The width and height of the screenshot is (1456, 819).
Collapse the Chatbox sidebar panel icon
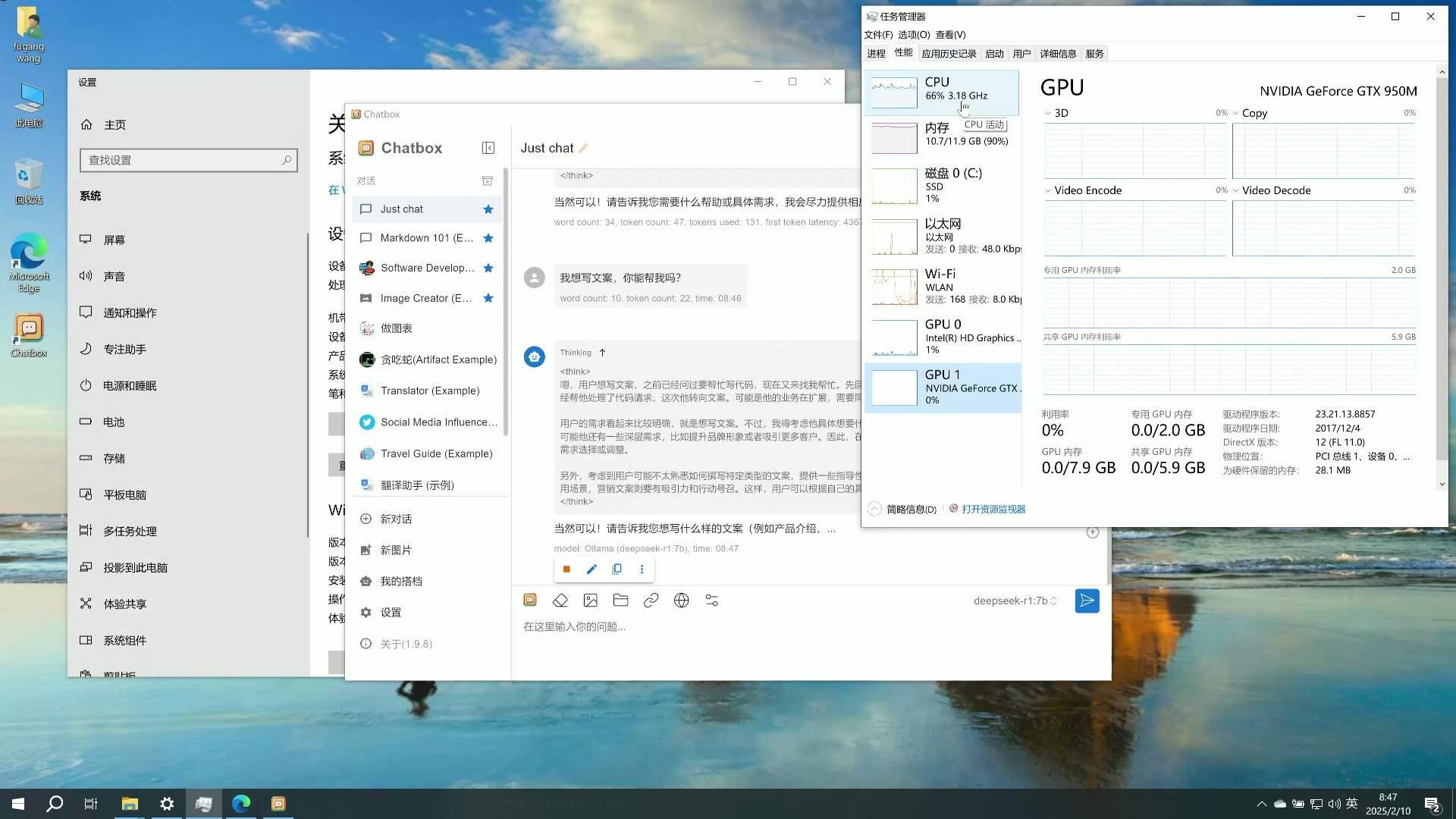(x=488, y=148)
